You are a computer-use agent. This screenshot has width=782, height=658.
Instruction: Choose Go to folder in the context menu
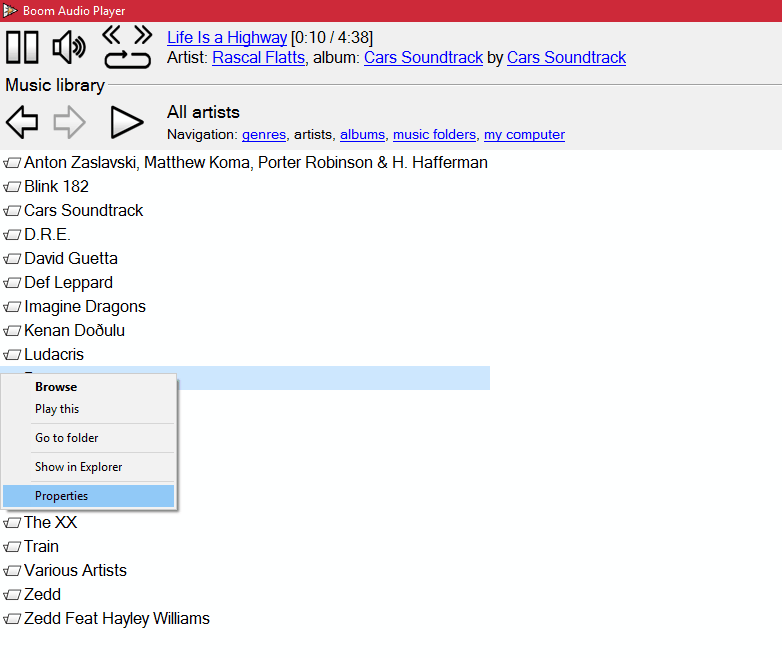tap(89, 438)
